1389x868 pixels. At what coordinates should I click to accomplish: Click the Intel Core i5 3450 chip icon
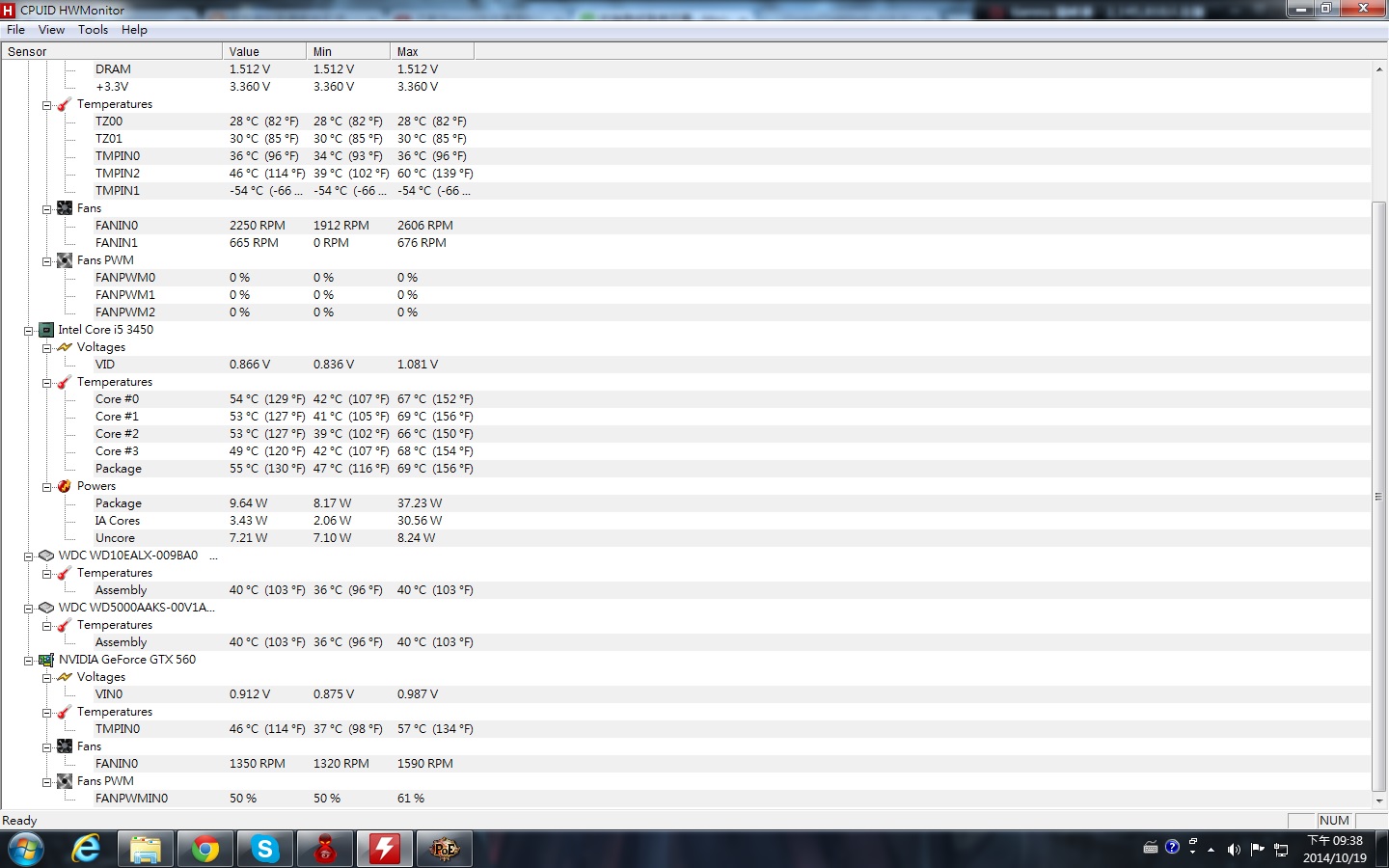click(46, 330)
